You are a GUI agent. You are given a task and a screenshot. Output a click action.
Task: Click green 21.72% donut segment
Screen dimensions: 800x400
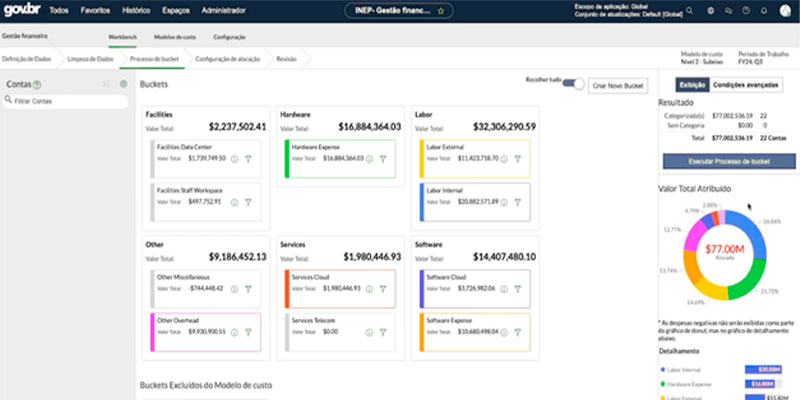749,280
